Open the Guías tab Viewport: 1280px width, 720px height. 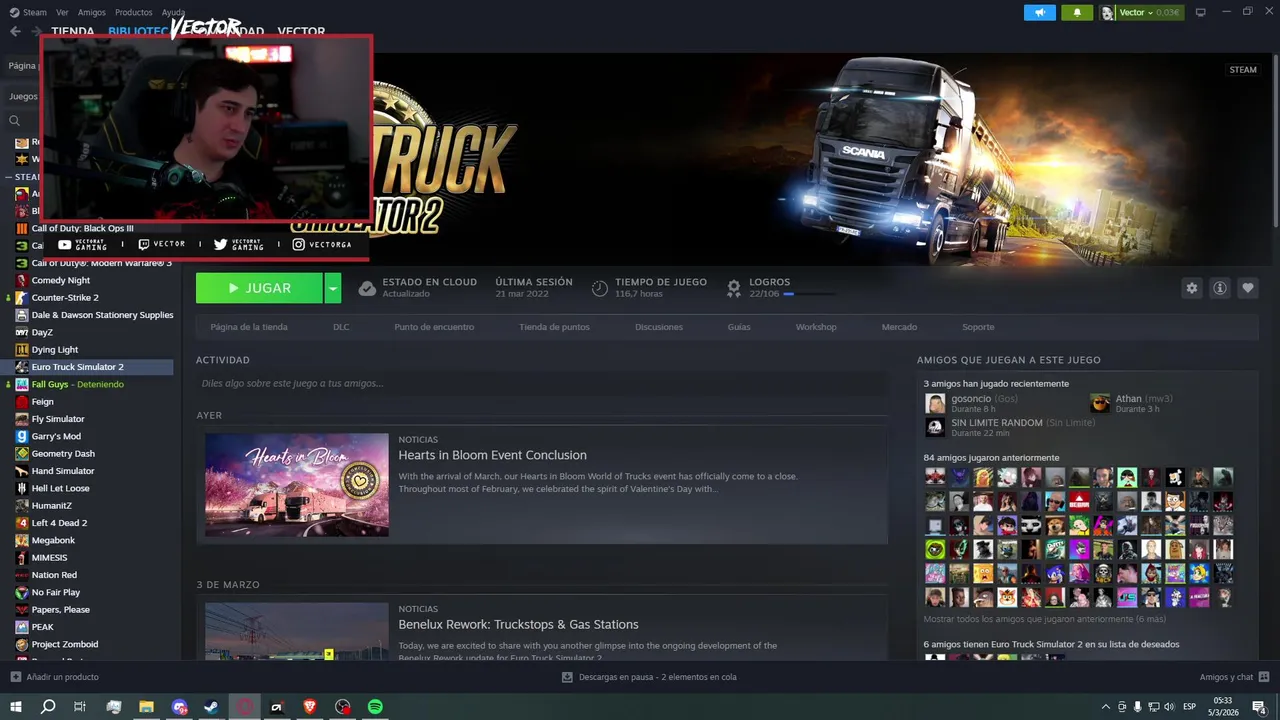coord(739,327)
